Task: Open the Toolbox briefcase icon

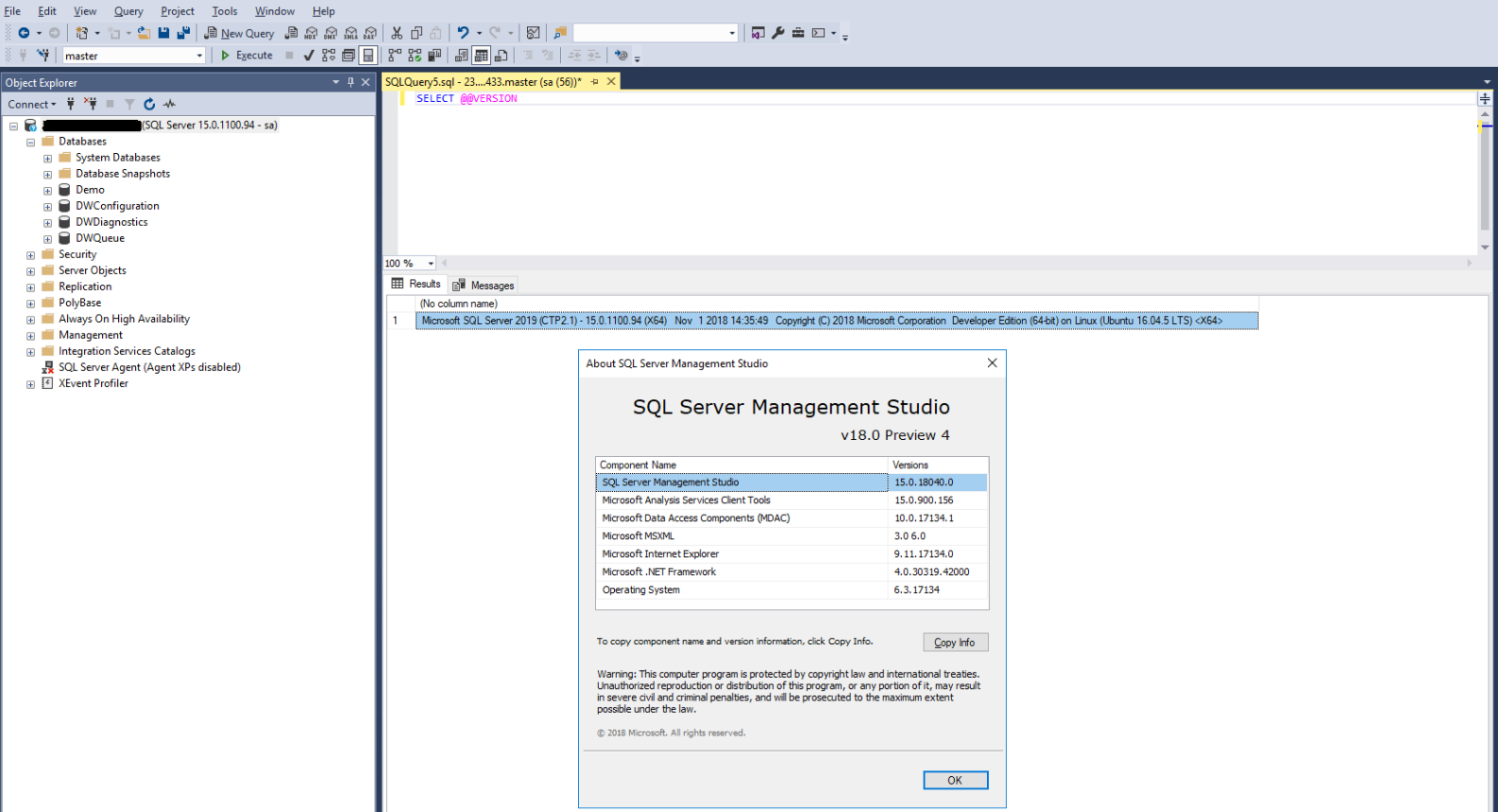Action: [x=798, y=33]
